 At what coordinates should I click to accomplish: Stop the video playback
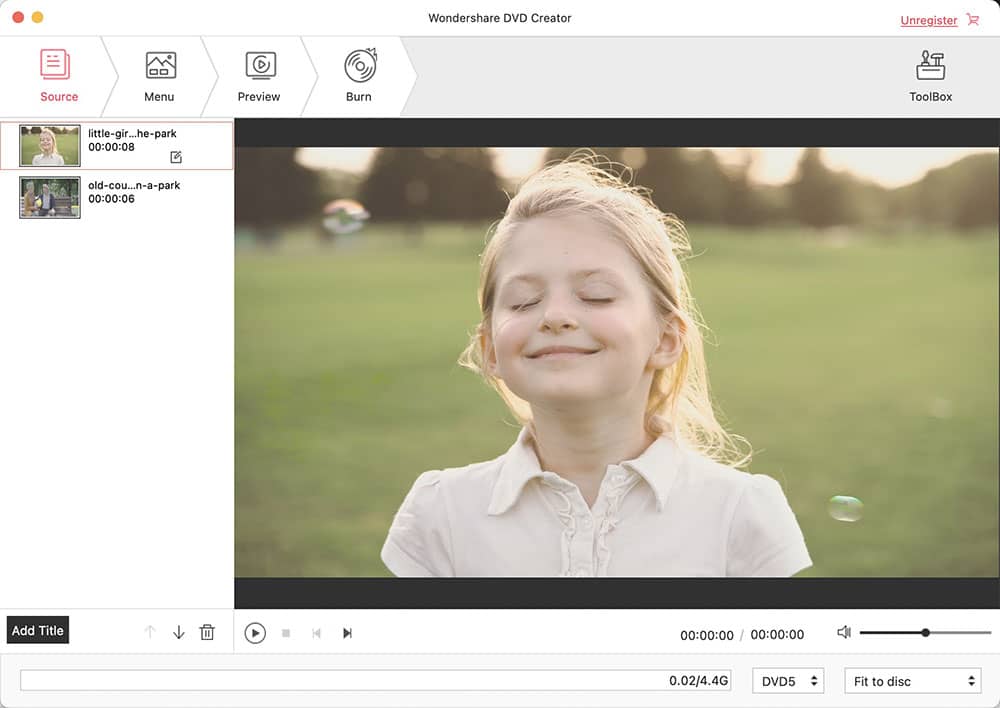point(286,632)
